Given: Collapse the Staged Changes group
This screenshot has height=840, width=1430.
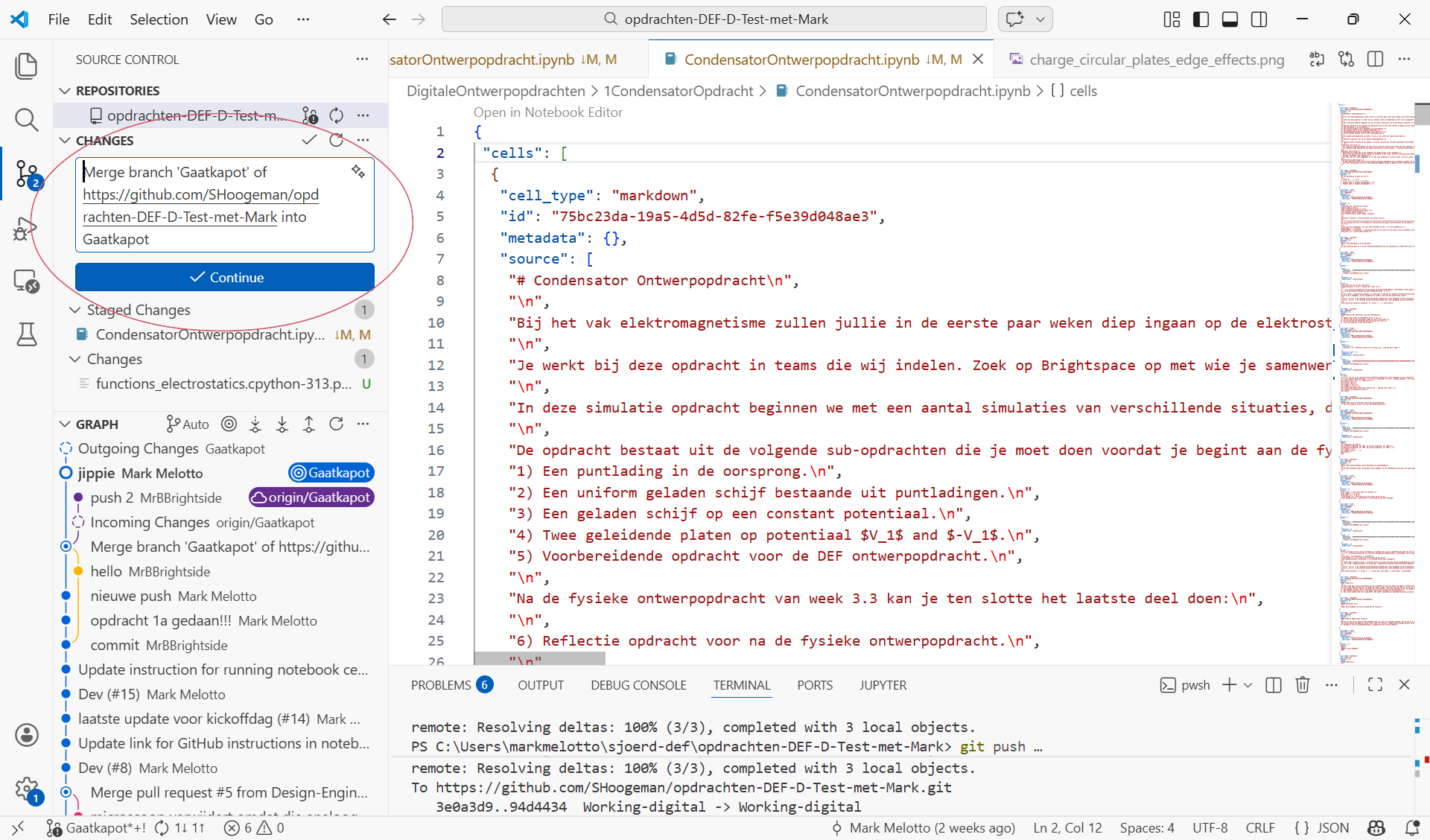Looking at the screenshot, I should coord(74,310).
